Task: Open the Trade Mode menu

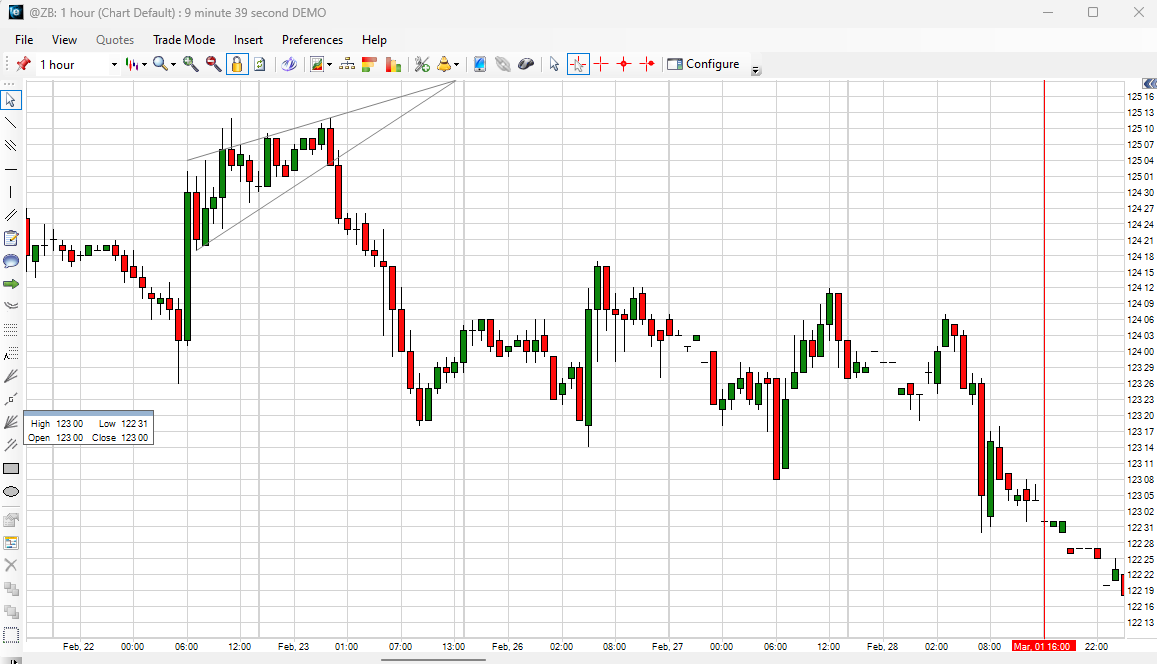Action: (x=184, y=40)
